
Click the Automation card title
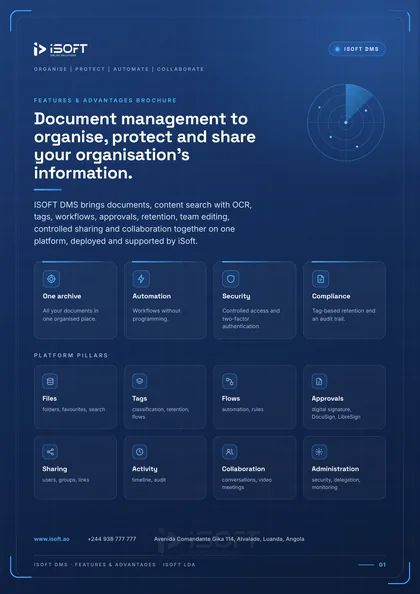tap(151, 296)
